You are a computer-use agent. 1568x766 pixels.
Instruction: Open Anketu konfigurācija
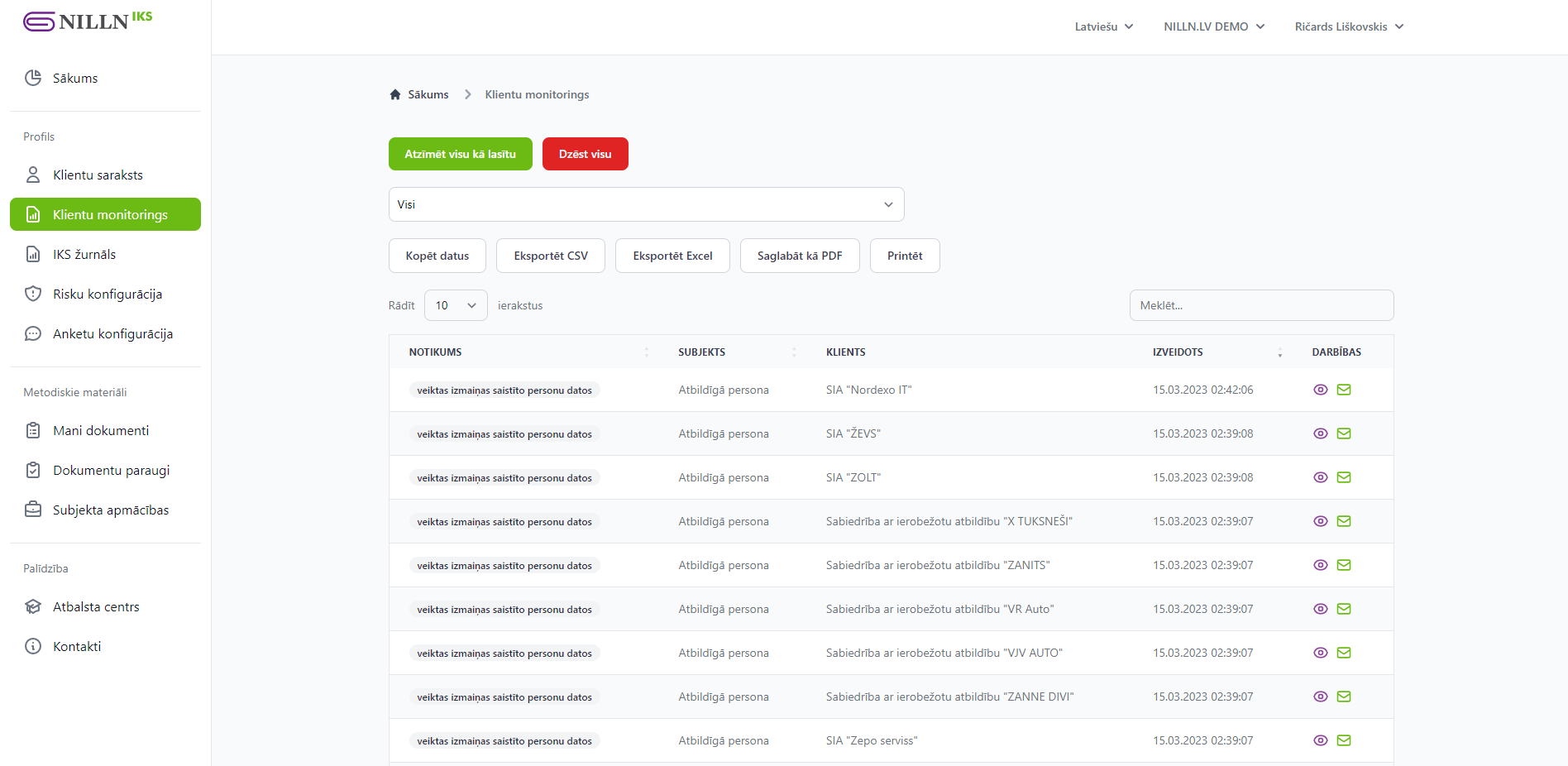tap(105, 333)
